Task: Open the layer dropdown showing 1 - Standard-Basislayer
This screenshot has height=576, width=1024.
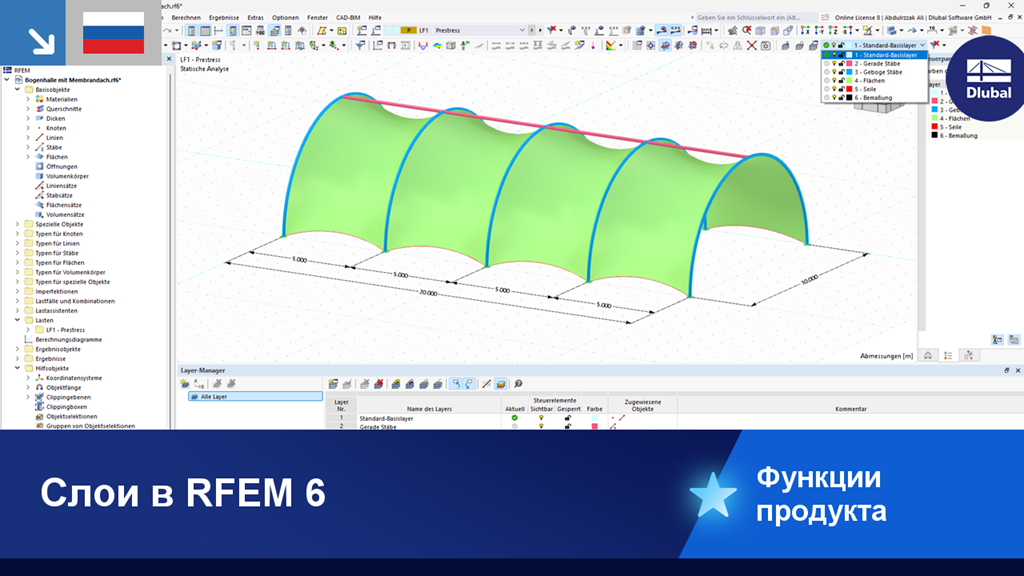Action: coord(920,44)
